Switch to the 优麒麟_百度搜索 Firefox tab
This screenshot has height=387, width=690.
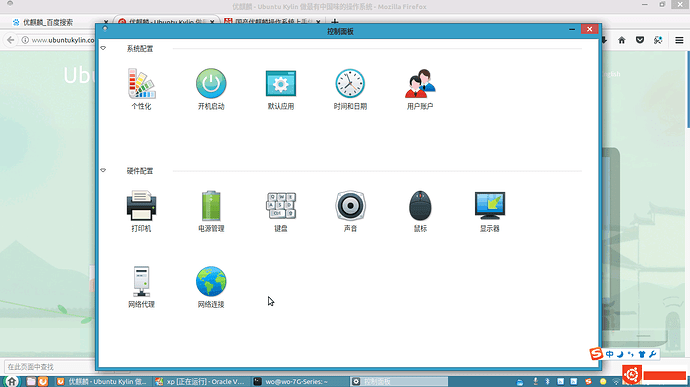[48, 22]
